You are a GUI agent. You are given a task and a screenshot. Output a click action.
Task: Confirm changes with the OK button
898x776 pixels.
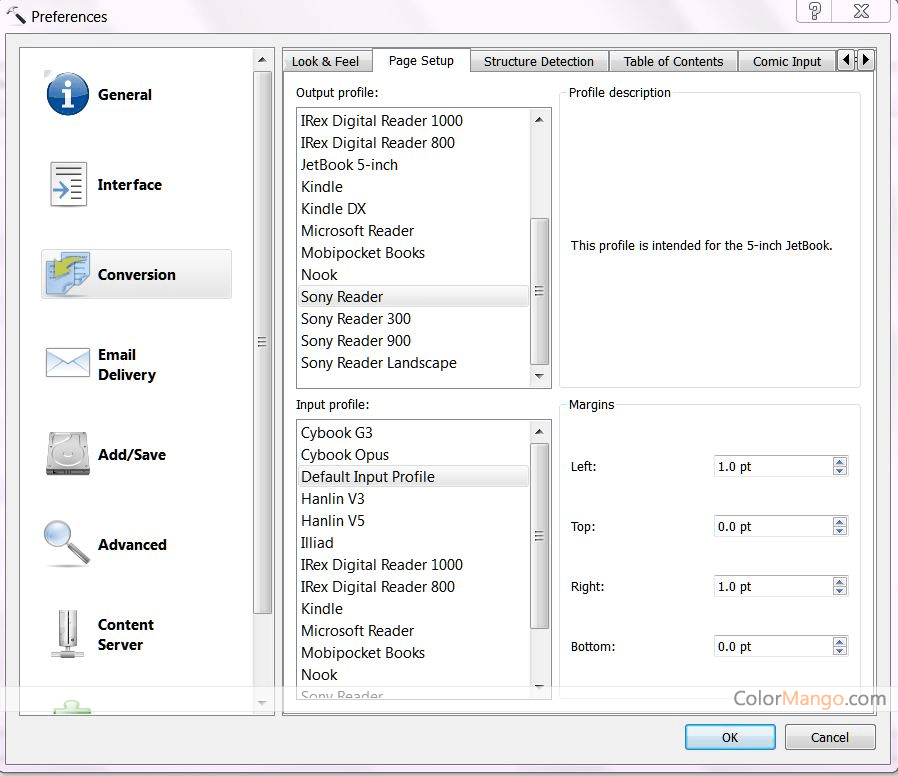pyautogui.click(x=729, y=737)
